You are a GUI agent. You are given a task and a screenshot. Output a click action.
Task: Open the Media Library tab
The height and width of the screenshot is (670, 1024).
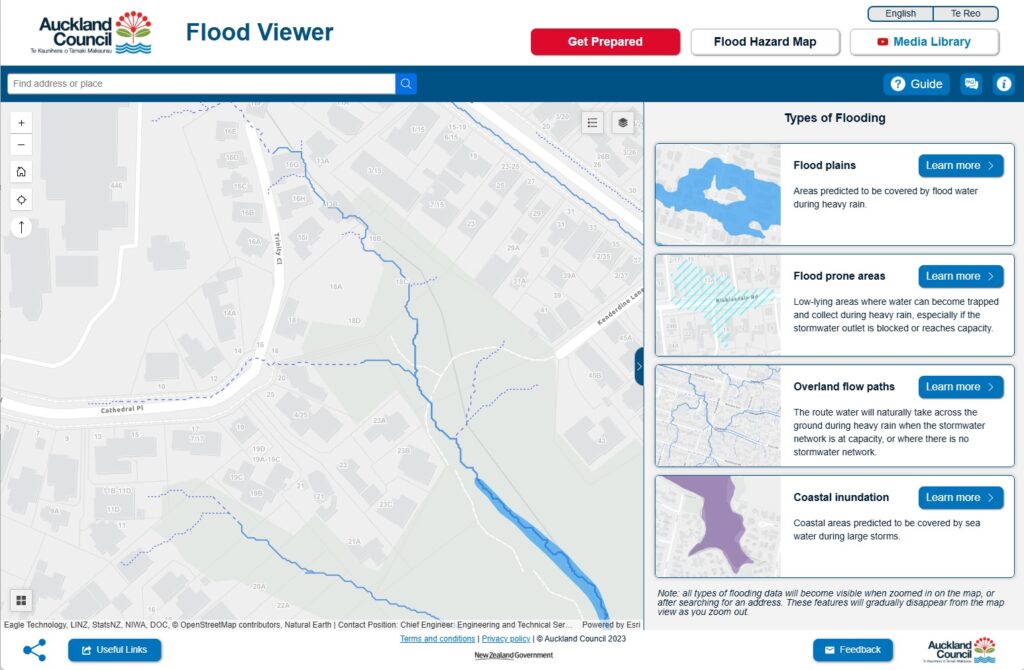[x=924, y=42]
